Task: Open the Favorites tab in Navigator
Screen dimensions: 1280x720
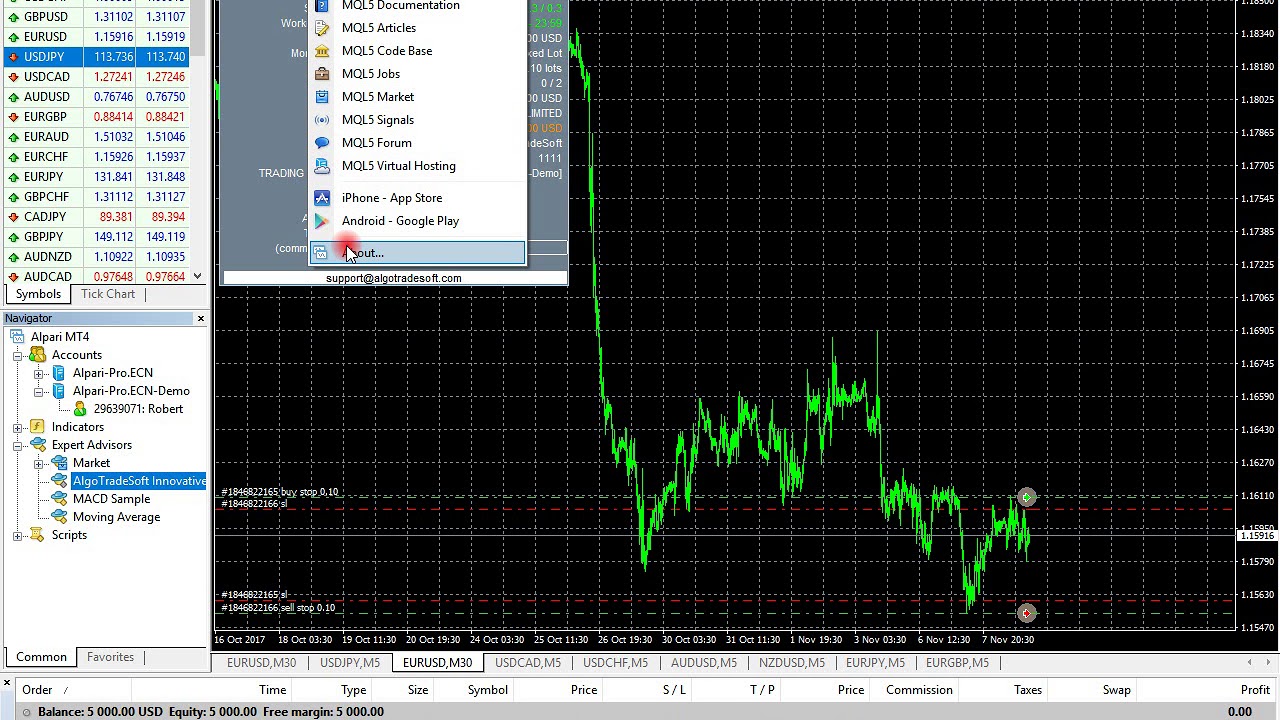Action: (x=110, y=657)
